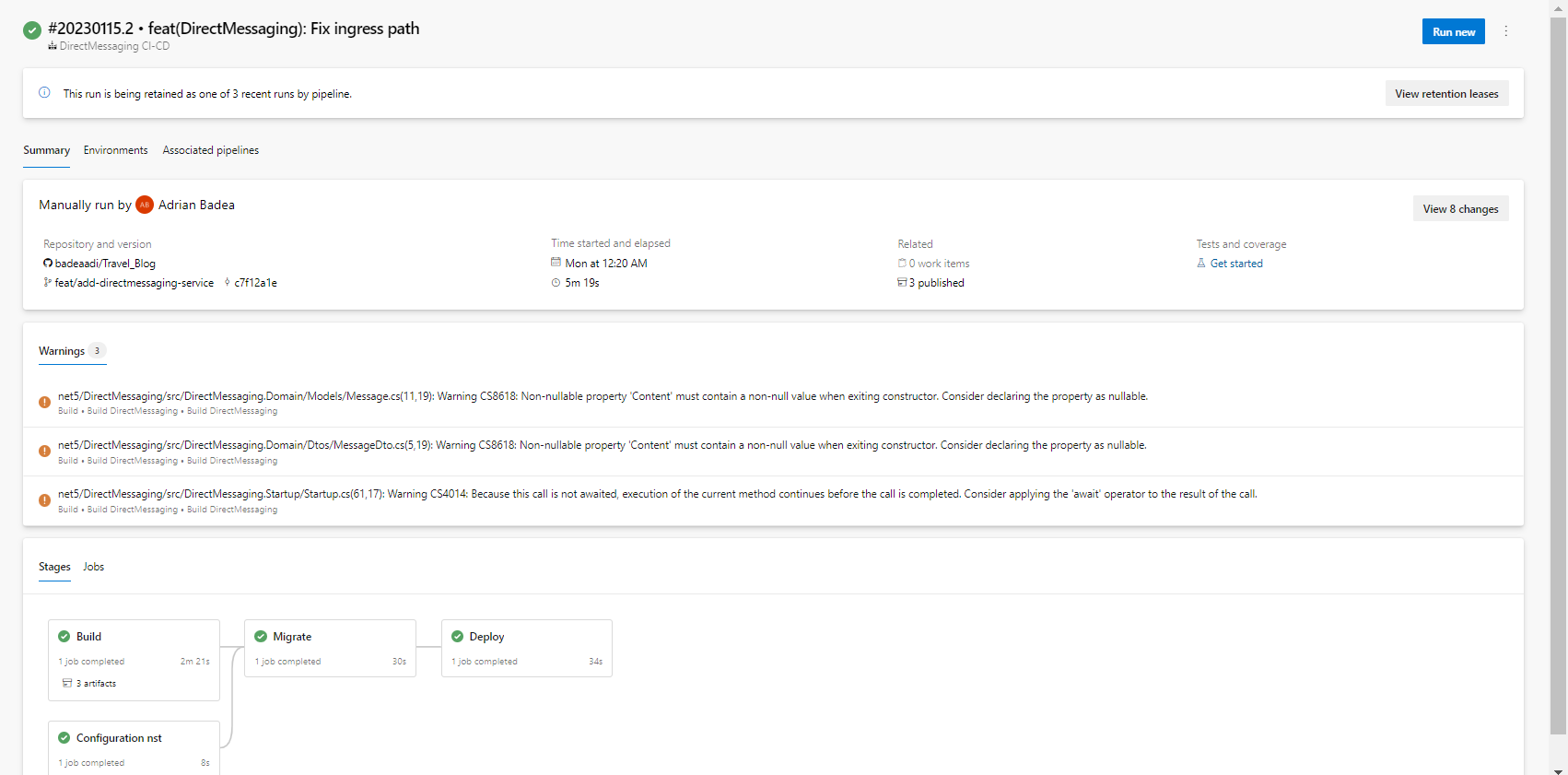Open the MessageDto.cs CS8618 warning text
Screen dimensions: 1568x775
point(603,445)
